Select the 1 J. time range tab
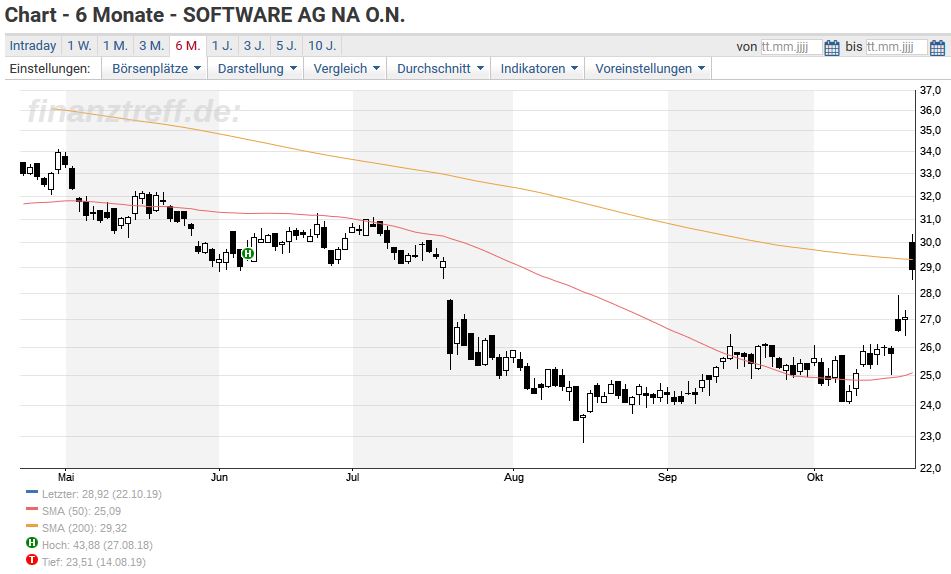Image resolution: width=951 pixels, height=574 pixels. pyautogui.click(x=221, y=46)
